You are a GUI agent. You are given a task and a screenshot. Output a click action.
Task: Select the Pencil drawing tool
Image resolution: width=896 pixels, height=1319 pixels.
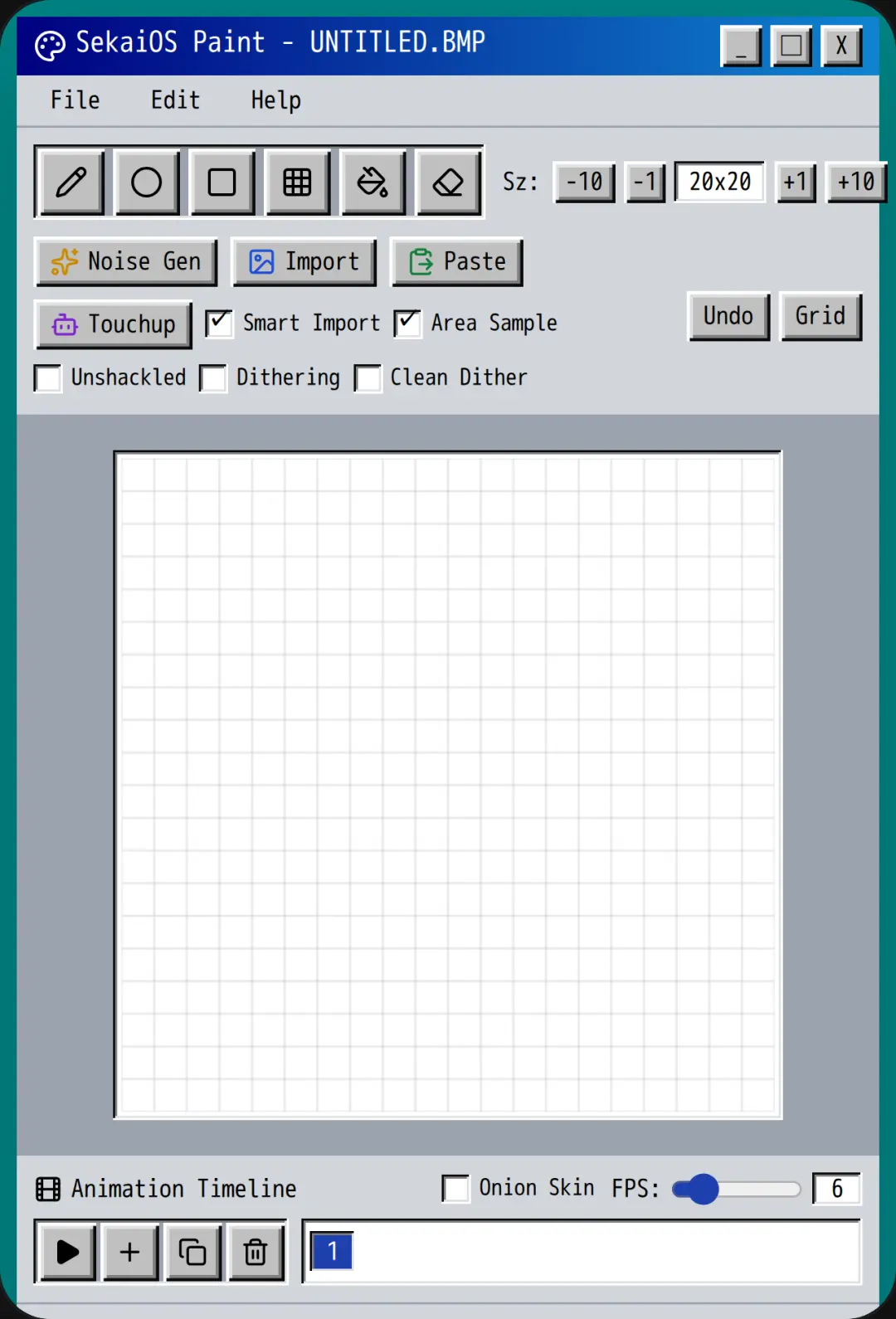pos(71,182)
